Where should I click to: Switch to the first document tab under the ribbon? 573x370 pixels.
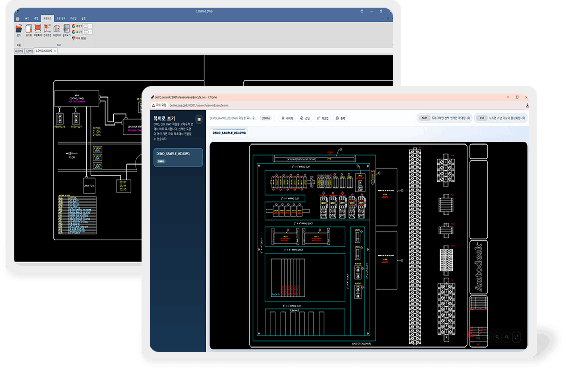coord(19,51)
